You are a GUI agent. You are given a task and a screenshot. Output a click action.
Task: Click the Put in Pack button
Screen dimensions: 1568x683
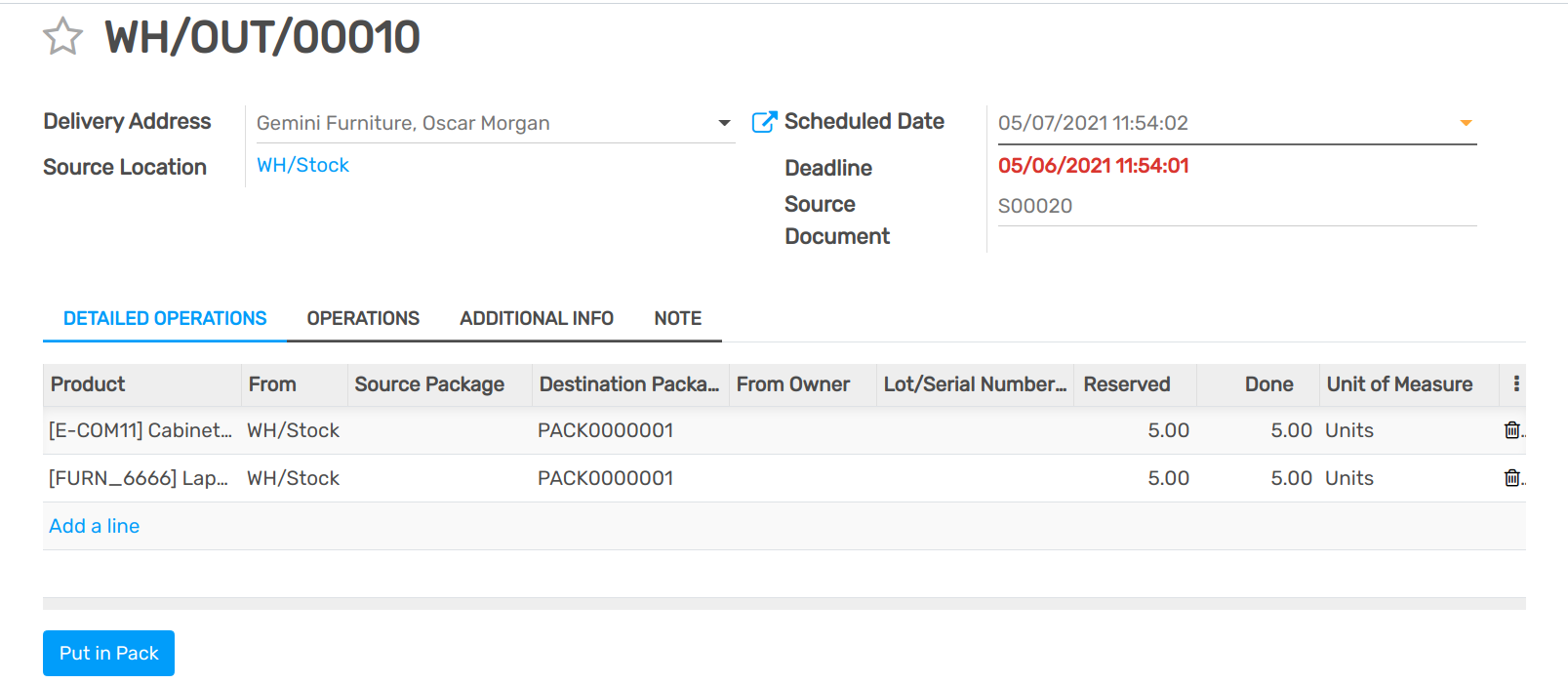pyautogui.click(x=108, y=653)
